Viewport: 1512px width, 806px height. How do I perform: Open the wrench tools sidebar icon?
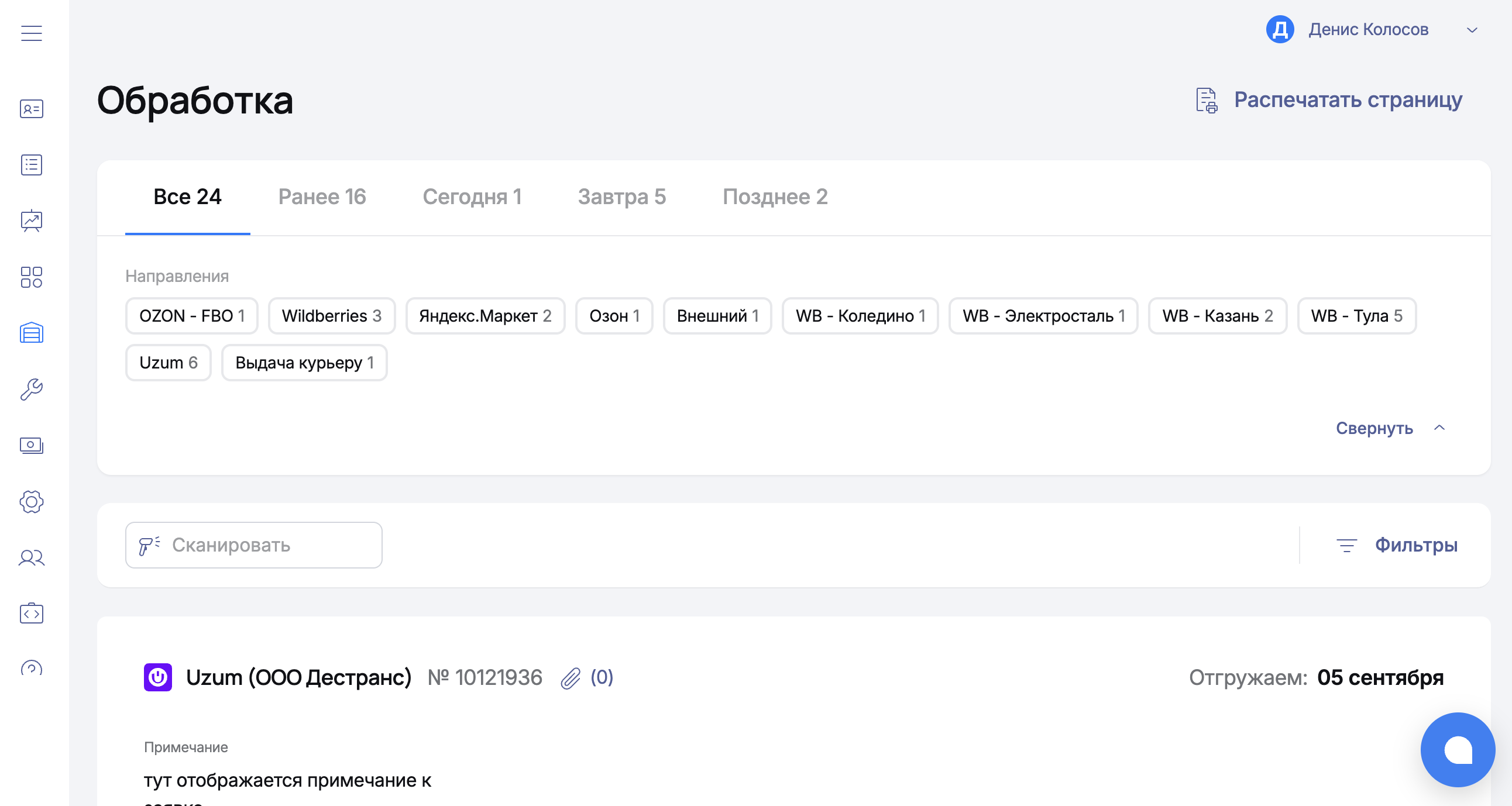pos(32,389)
